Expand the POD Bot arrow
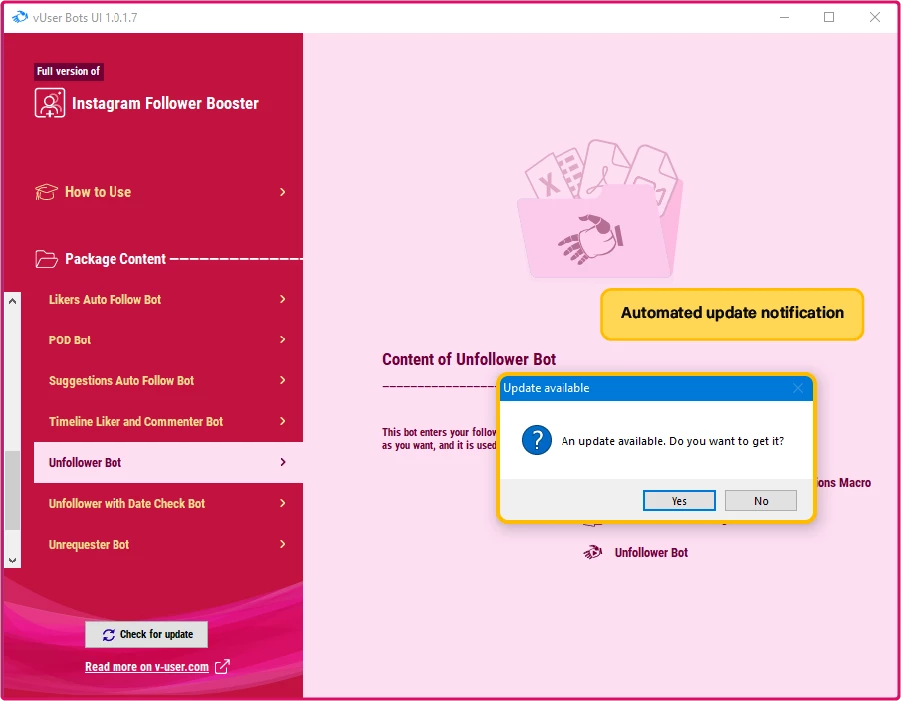 tap(283, 340)
